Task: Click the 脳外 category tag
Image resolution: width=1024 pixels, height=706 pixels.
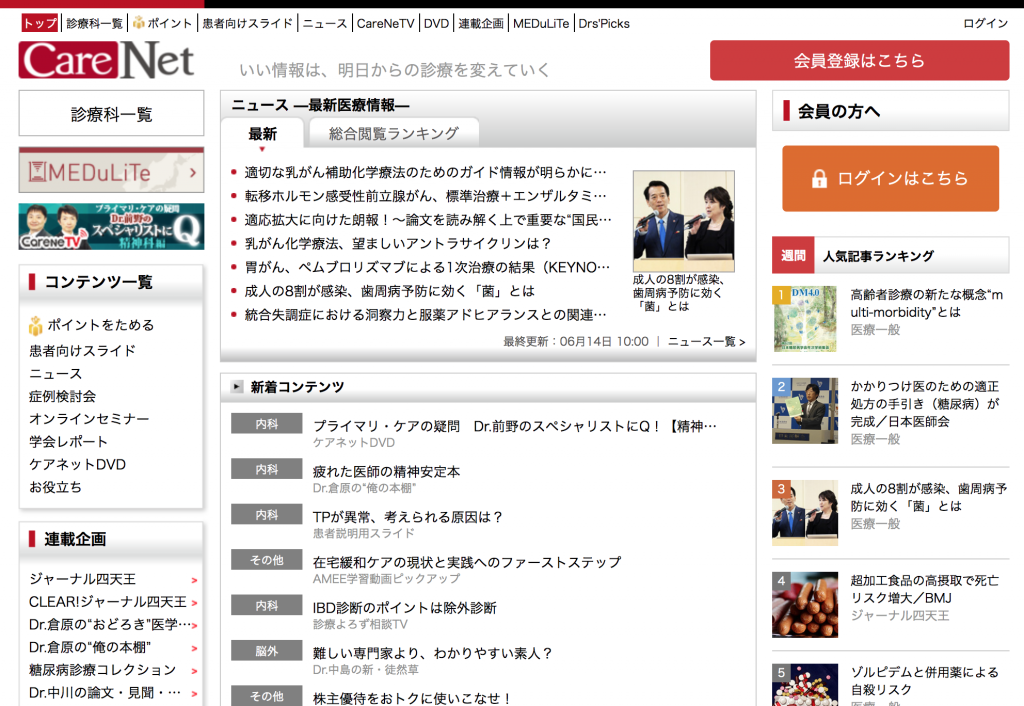Action: [x=266, y=650]
